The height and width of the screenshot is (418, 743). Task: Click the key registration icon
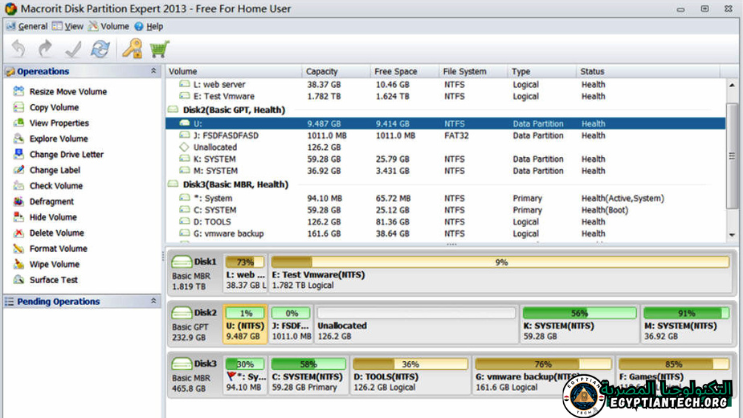[132, 49]
